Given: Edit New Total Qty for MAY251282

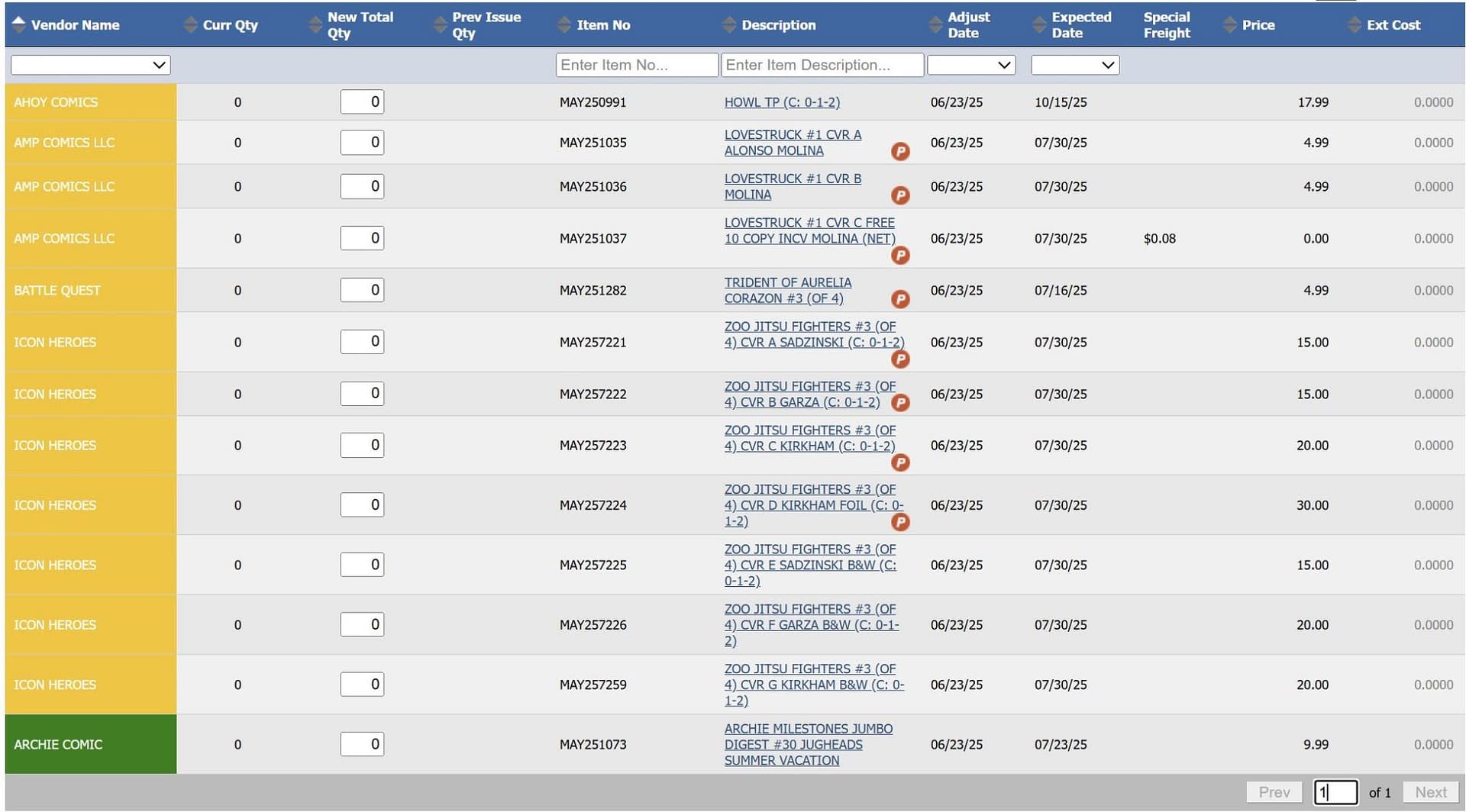Looking at the screenshot, I should [362, 290].
